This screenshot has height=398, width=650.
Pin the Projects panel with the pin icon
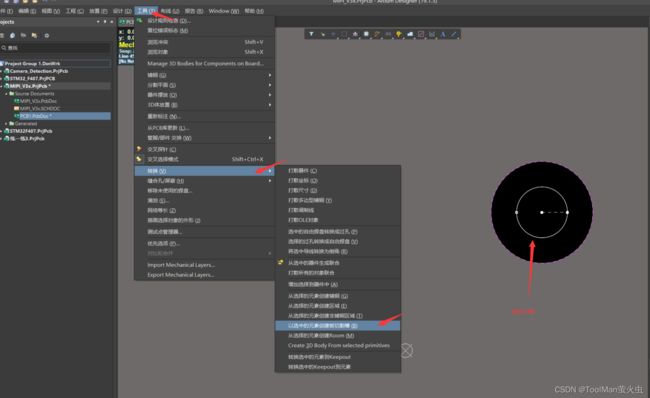coord(105,22)
